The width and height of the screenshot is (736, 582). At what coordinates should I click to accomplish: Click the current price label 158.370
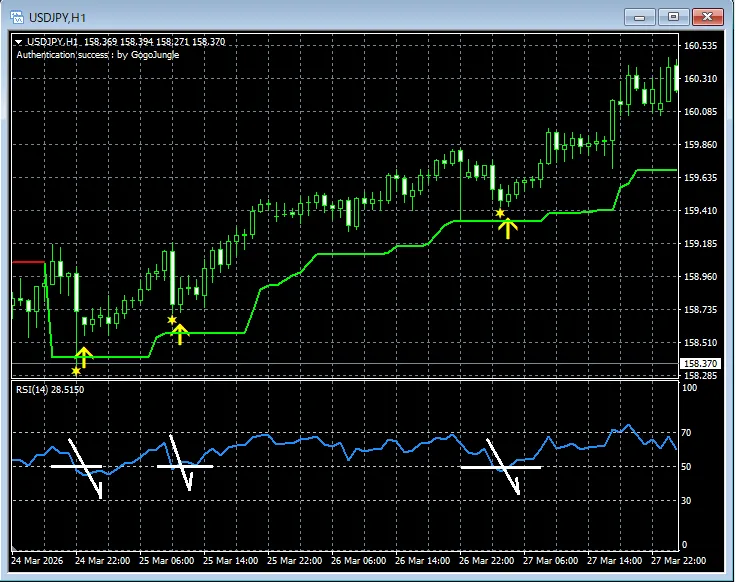pos(700,363)
